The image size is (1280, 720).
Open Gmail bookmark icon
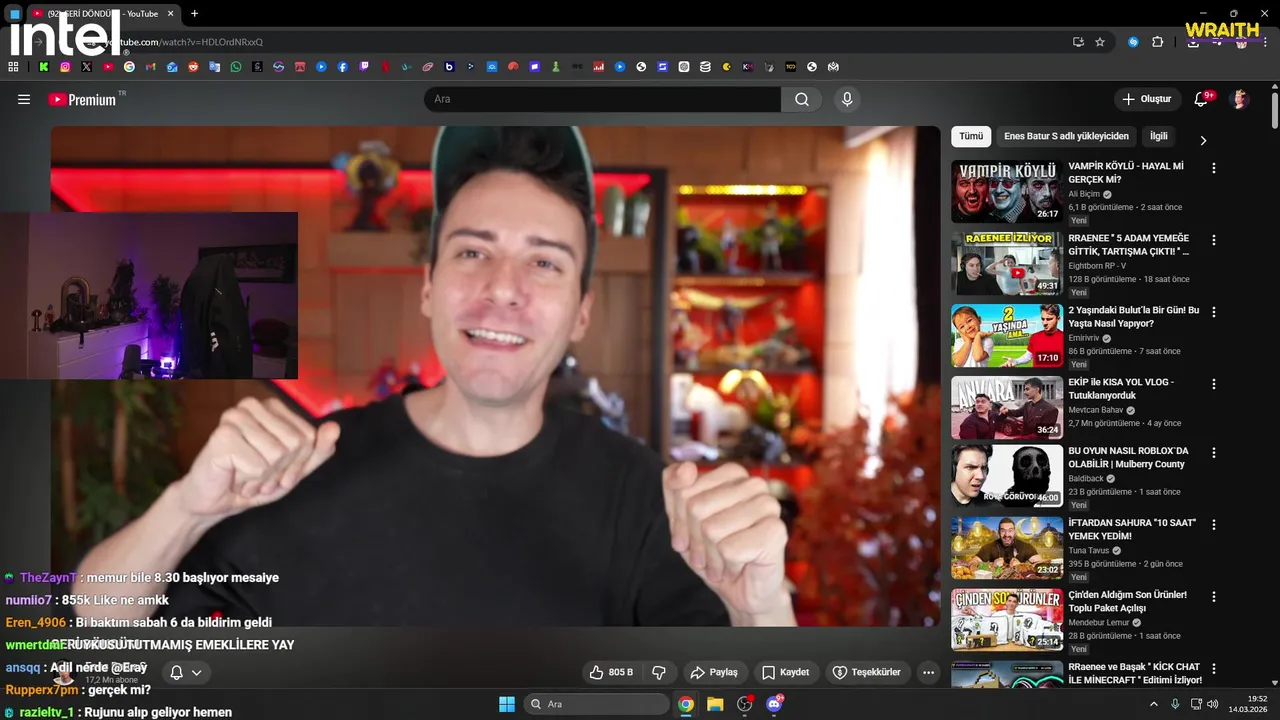151,67
